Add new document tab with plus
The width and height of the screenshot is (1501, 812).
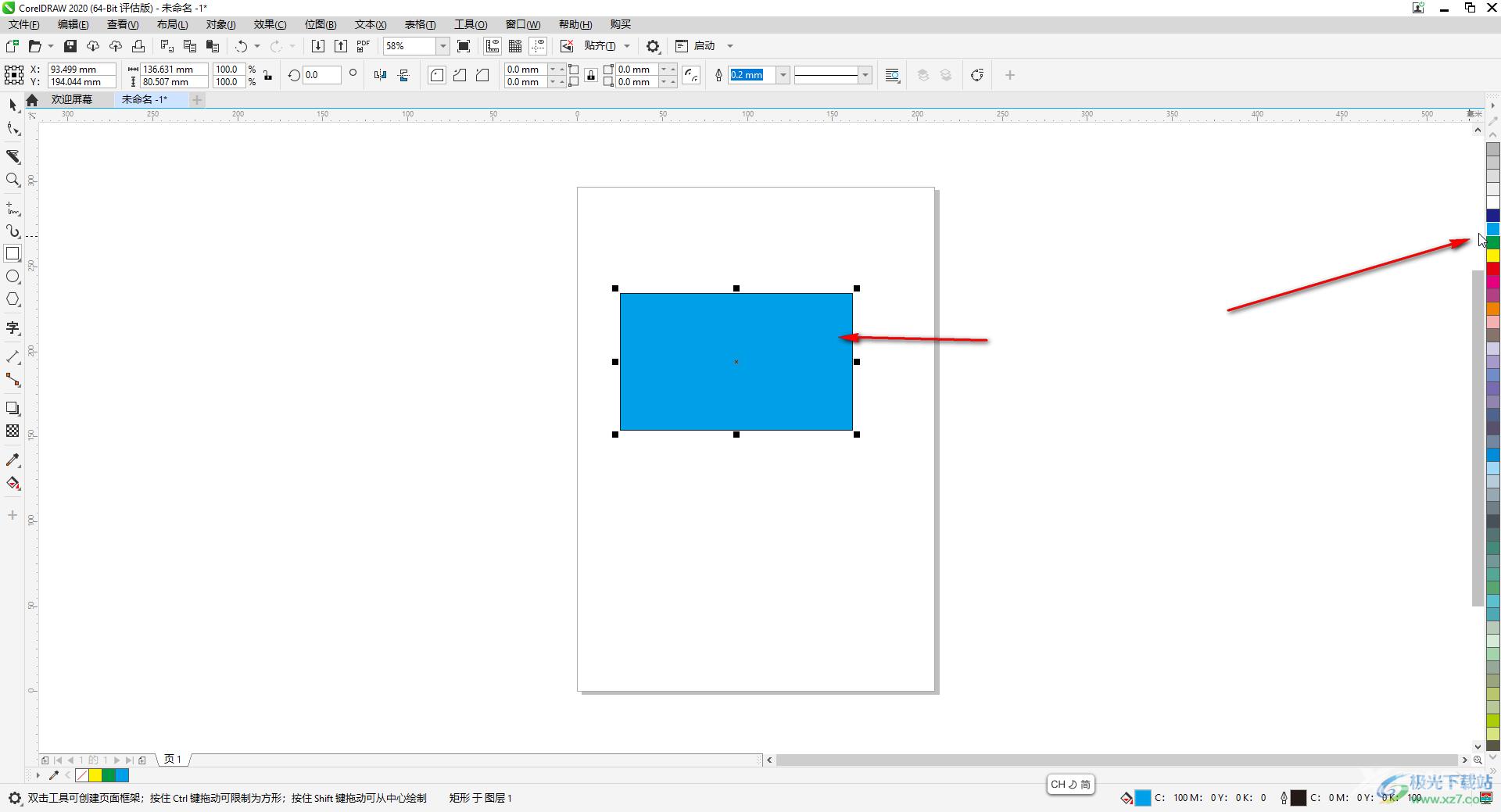197,99
